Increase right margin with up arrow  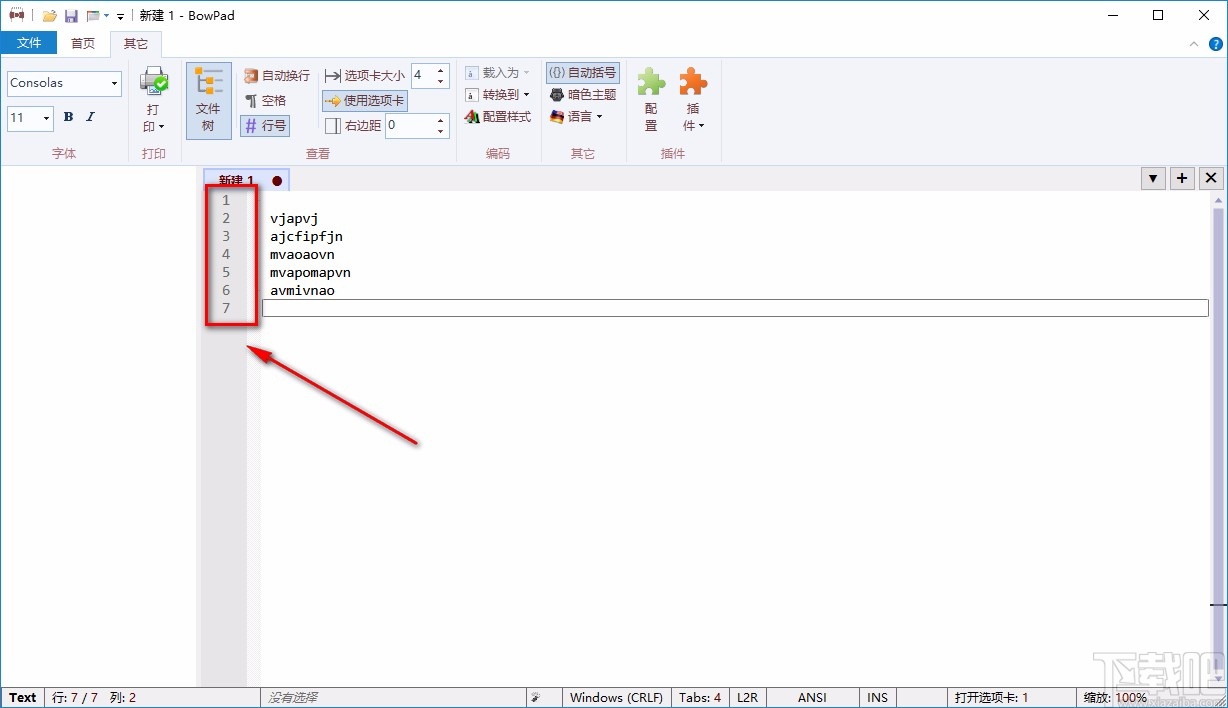click(x=441, y=119)
